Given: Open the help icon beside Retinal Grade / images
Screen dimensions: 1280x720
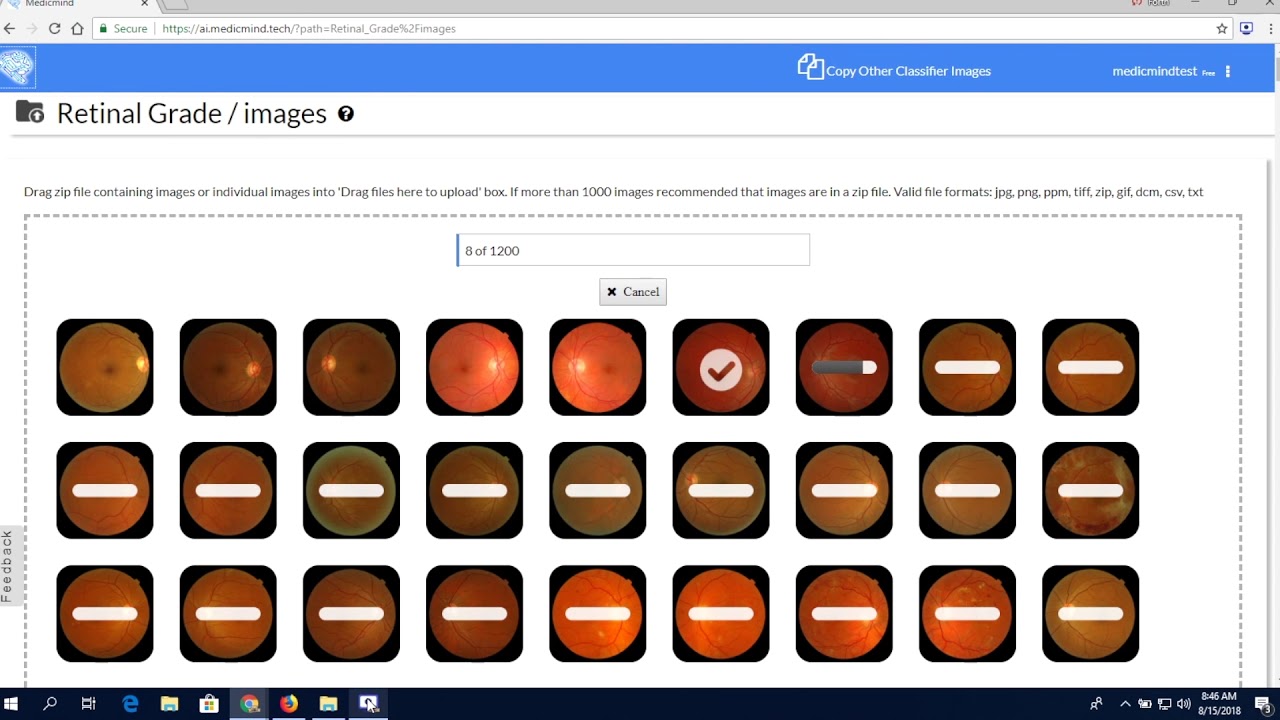Looking at the screenshot, I should click(346, 114).
